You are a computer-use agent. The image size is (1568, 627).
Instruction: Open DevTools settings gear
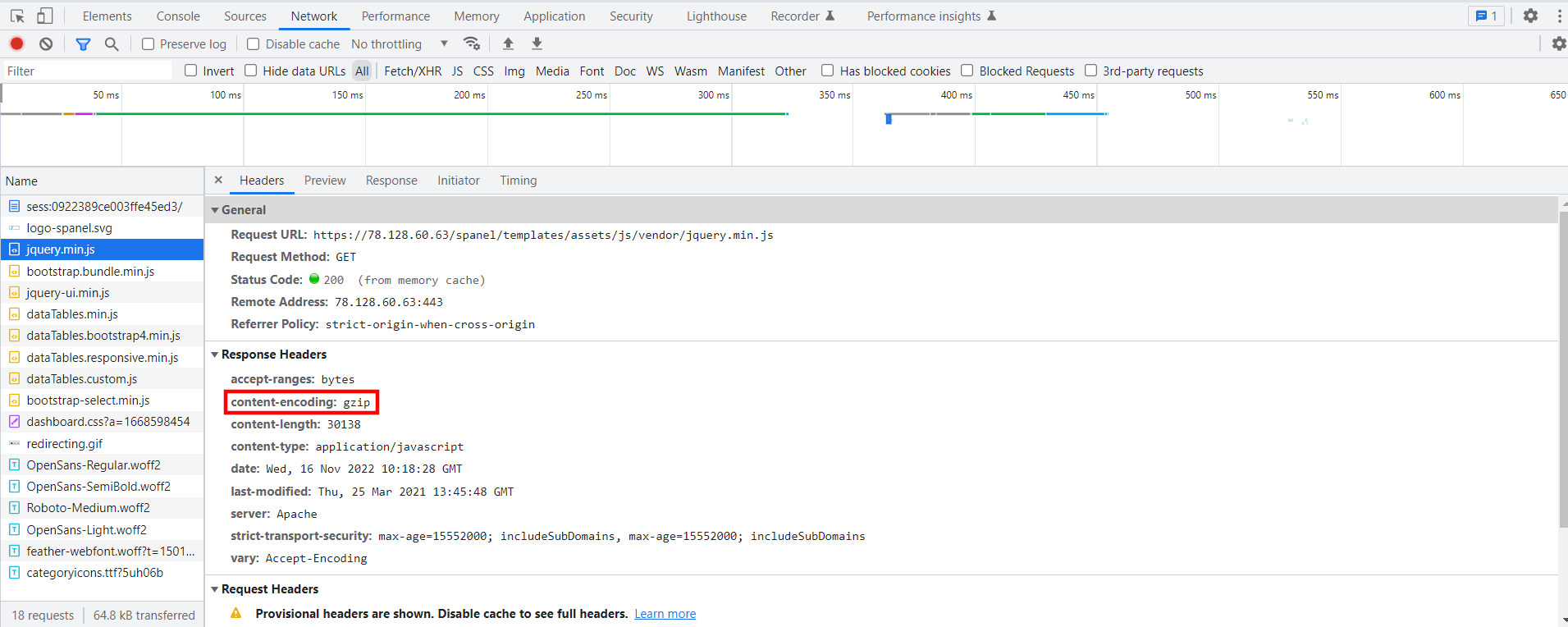pyautogui.click(x=1530, y=16)
